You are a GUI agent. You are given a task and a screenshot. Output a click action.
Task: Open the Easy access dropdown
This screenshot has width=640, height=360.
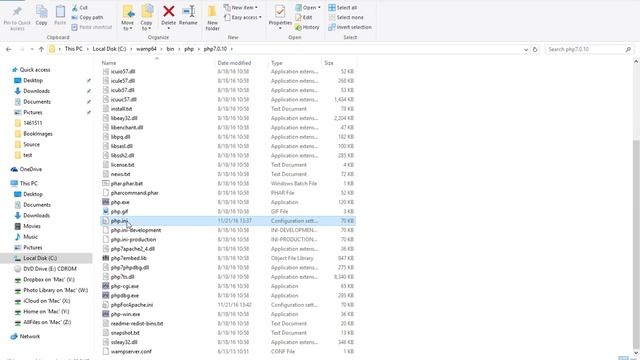pyautogui.click(x=243, y=18)
